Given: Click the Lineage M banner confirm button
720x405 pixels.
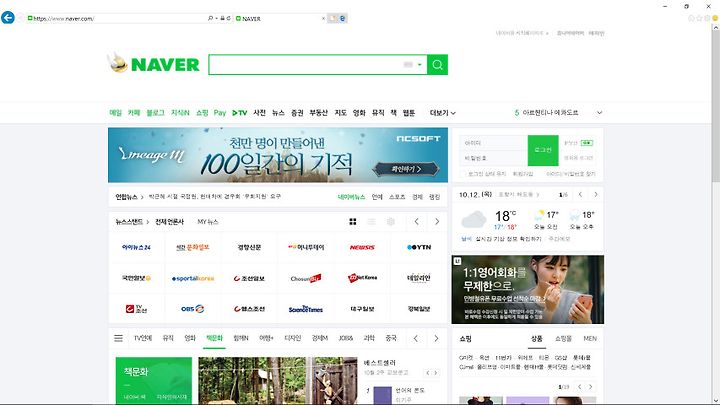Looking at the screenshot, I should click(x=405, y=169).
